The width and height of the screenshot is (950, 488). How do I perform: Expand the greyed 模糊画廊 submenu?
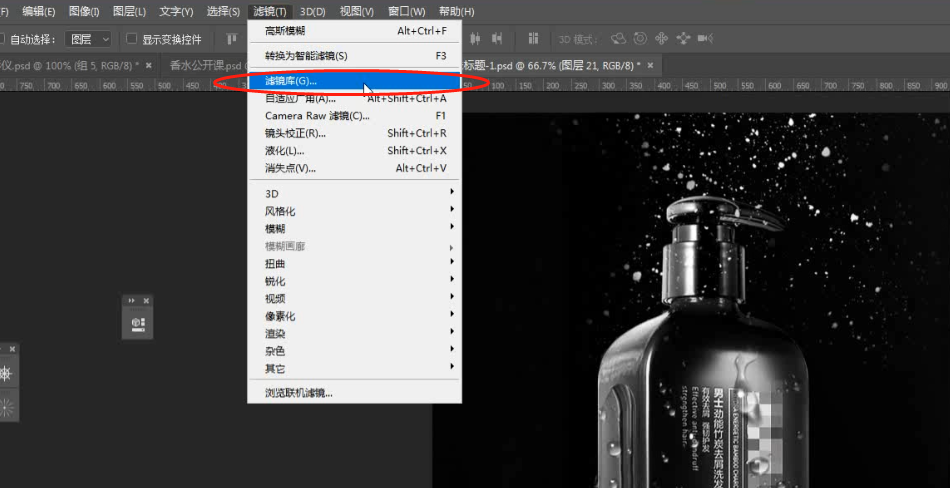[354, 247]
